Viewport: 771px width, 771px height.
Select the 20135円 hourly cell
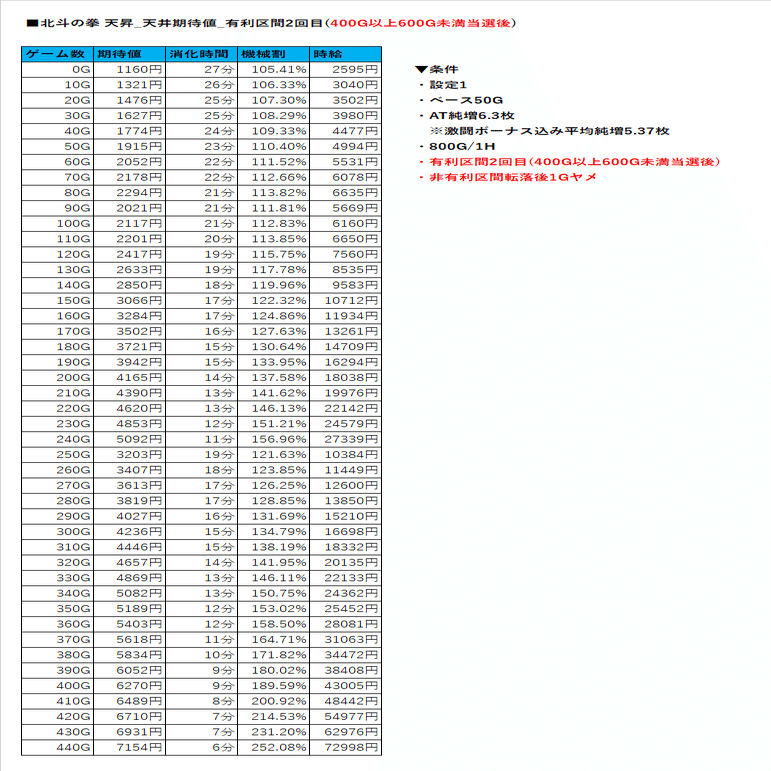tap(345, 563)
